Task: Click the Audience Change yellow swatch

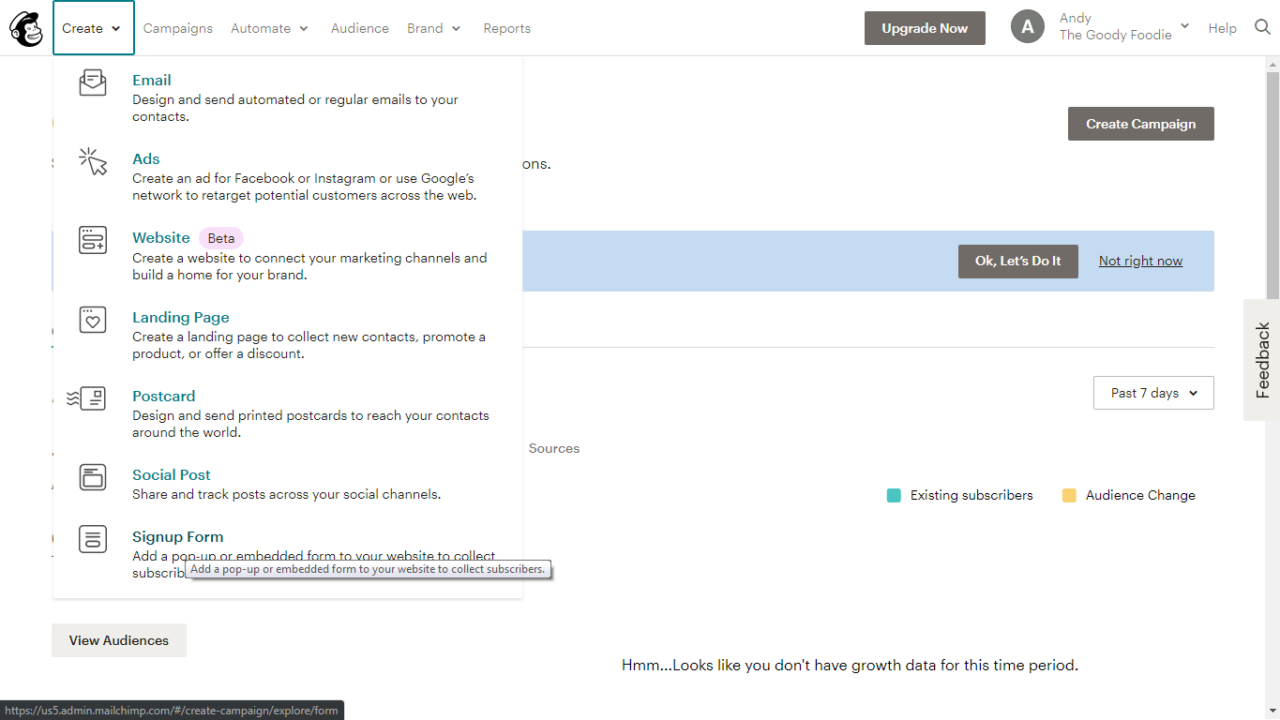Action: 1069,495
